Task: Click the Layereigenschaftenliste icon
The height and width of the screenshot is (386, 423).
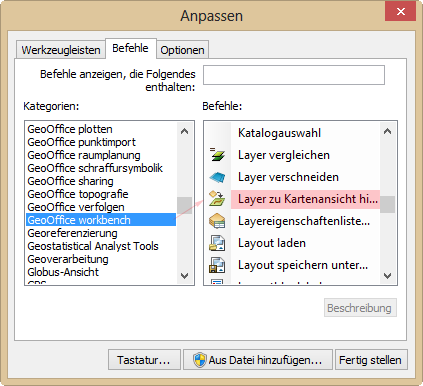Action: [217, 221]
